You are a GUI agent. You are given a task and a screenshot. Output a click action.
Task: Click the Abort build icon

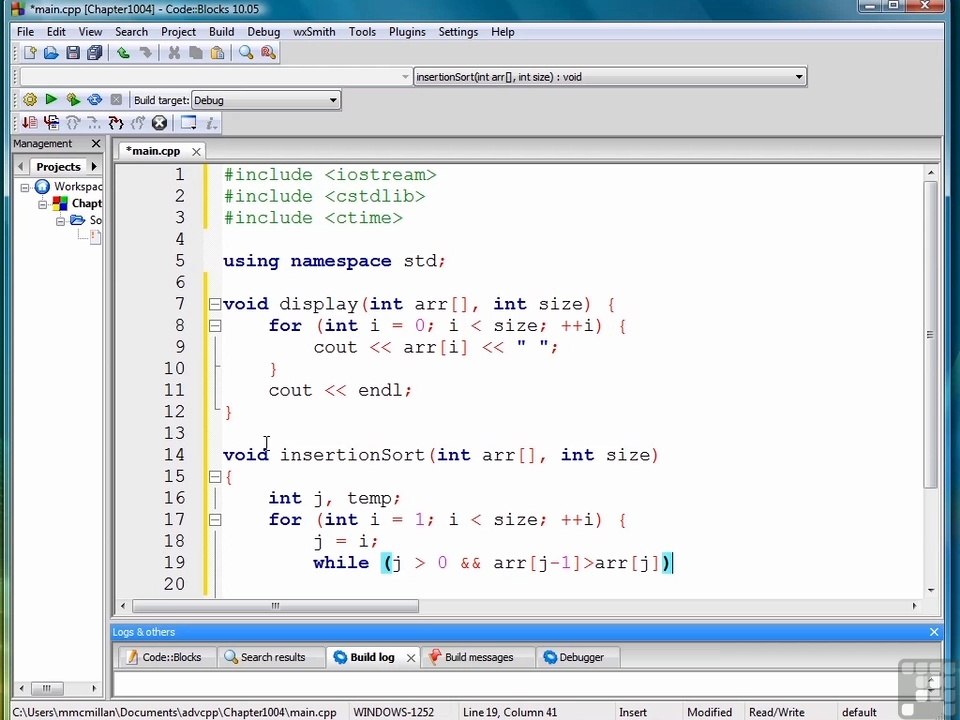pyautogui.click(x=116, y=100)
